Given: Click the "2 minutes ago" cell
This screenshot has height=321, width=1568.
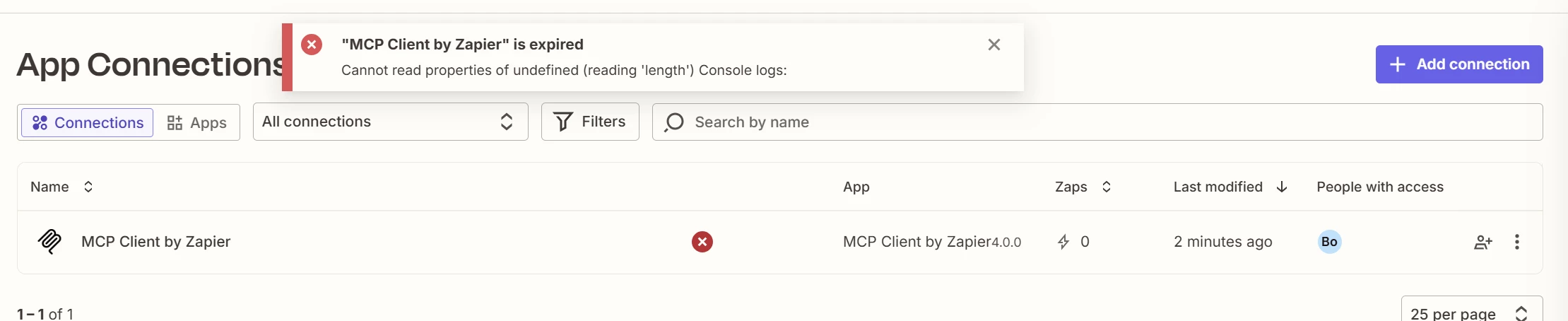Looking at the screenshot, I should [x=1222, y=242].
